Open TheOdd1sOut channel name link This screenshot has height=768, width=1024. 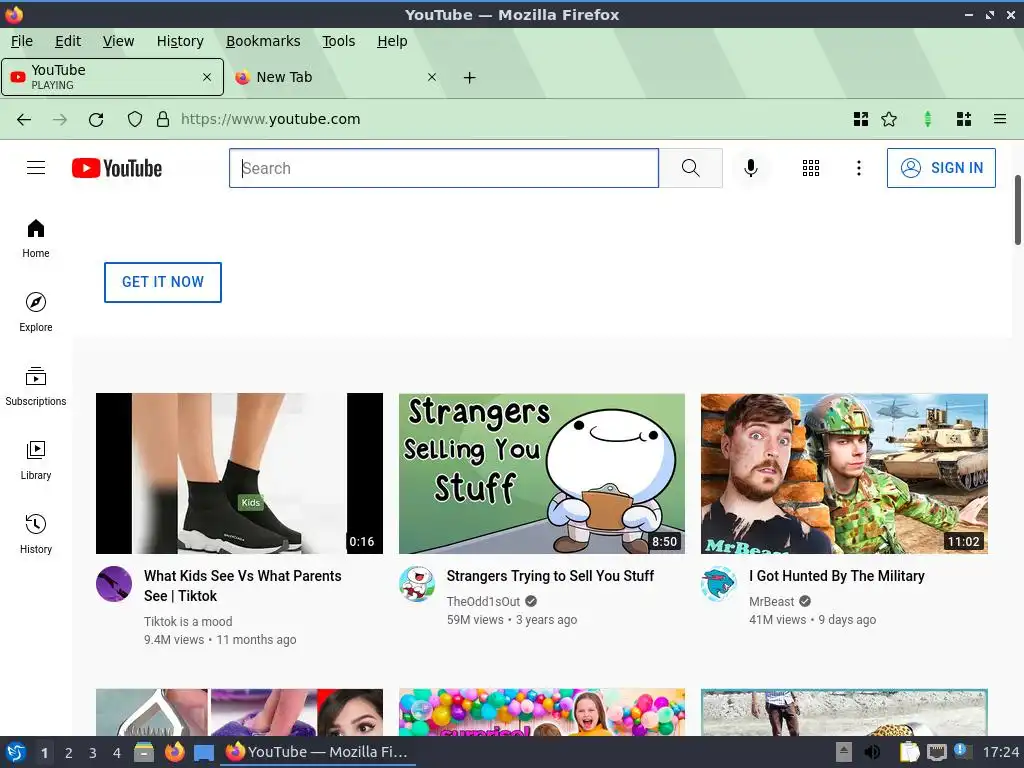click(x=483, y=601)
